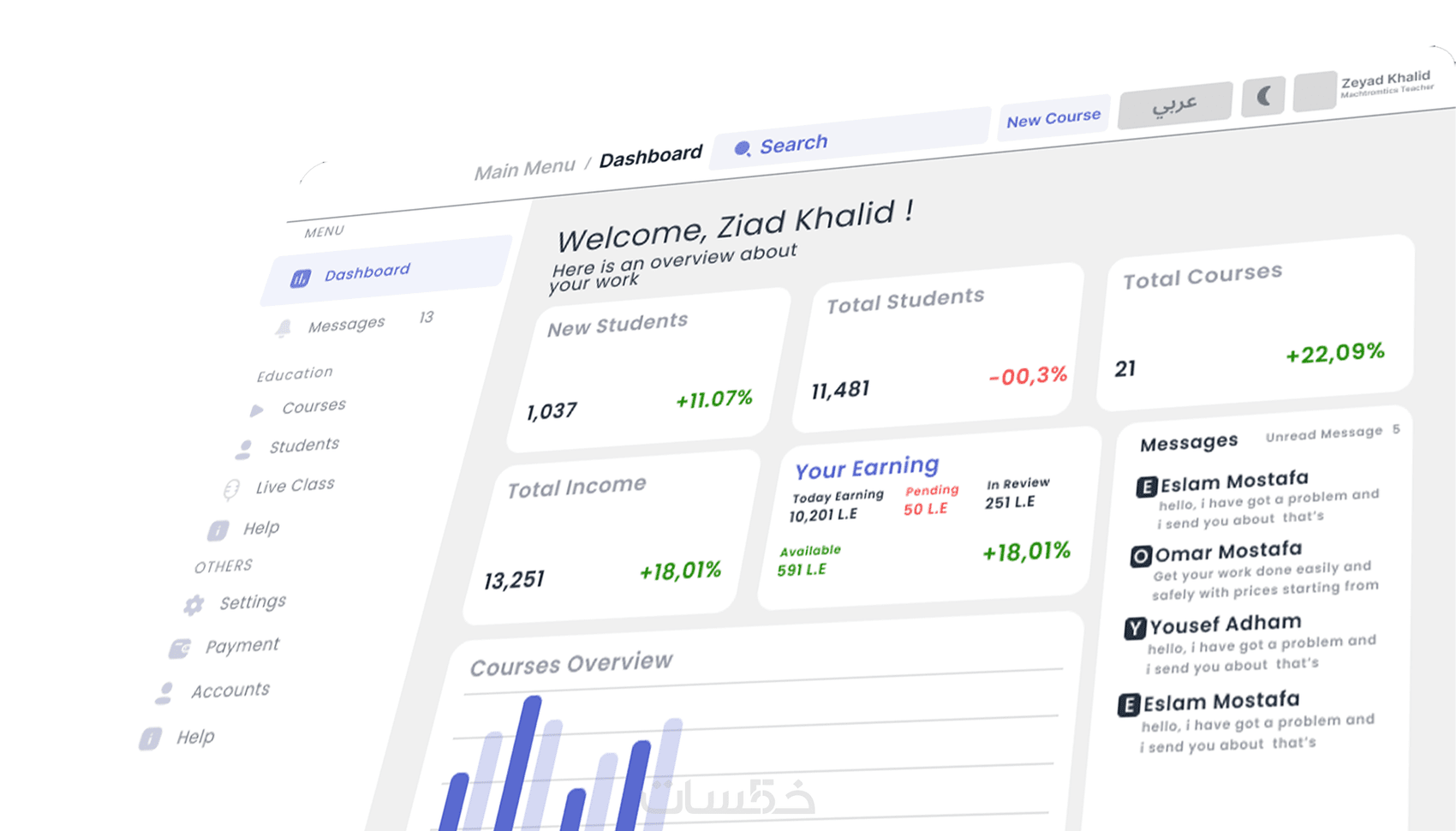Click the +22,09% change figure
Viewport: 1456px width, 831px height.
click(1335, 352)
